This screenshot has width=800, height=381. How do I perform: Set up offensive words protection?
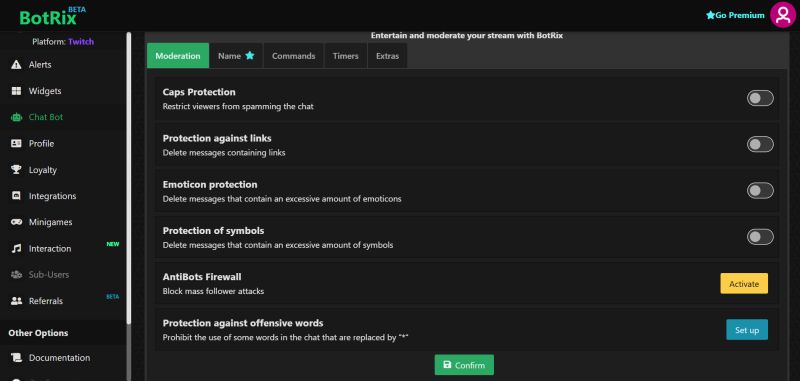pos(747,330)
